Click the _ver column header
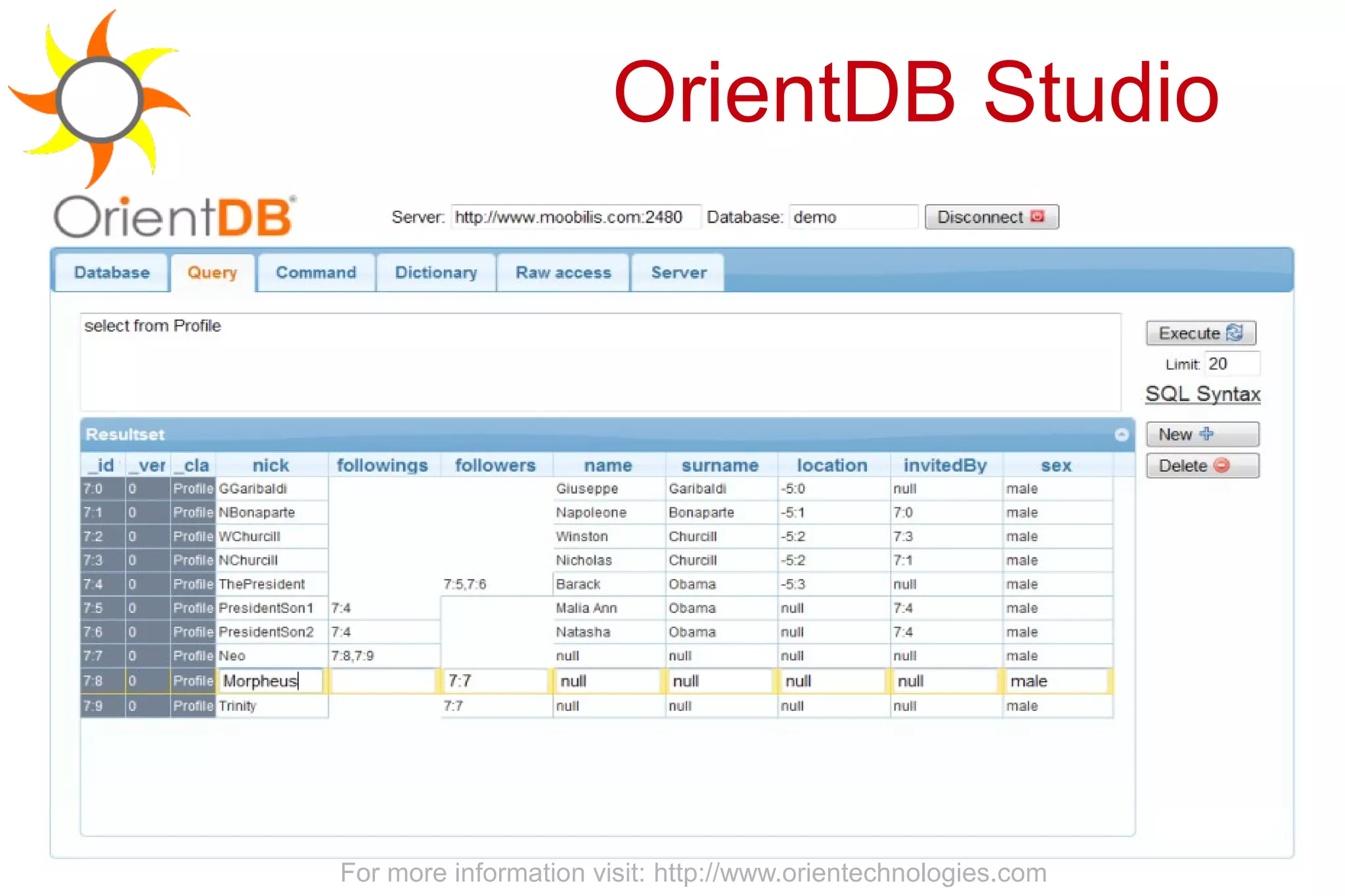Image resolution: width=1345 pixels, height=896 pixels. [x=148, y=465]
